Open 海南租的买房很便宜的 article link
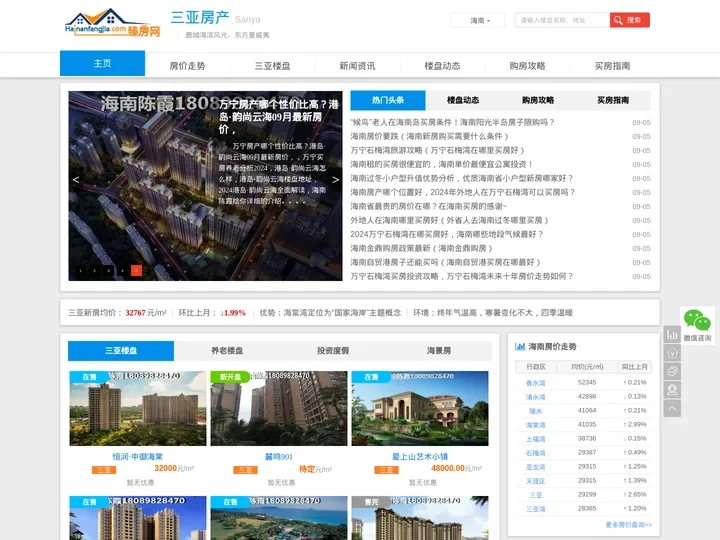 (441, 164)
